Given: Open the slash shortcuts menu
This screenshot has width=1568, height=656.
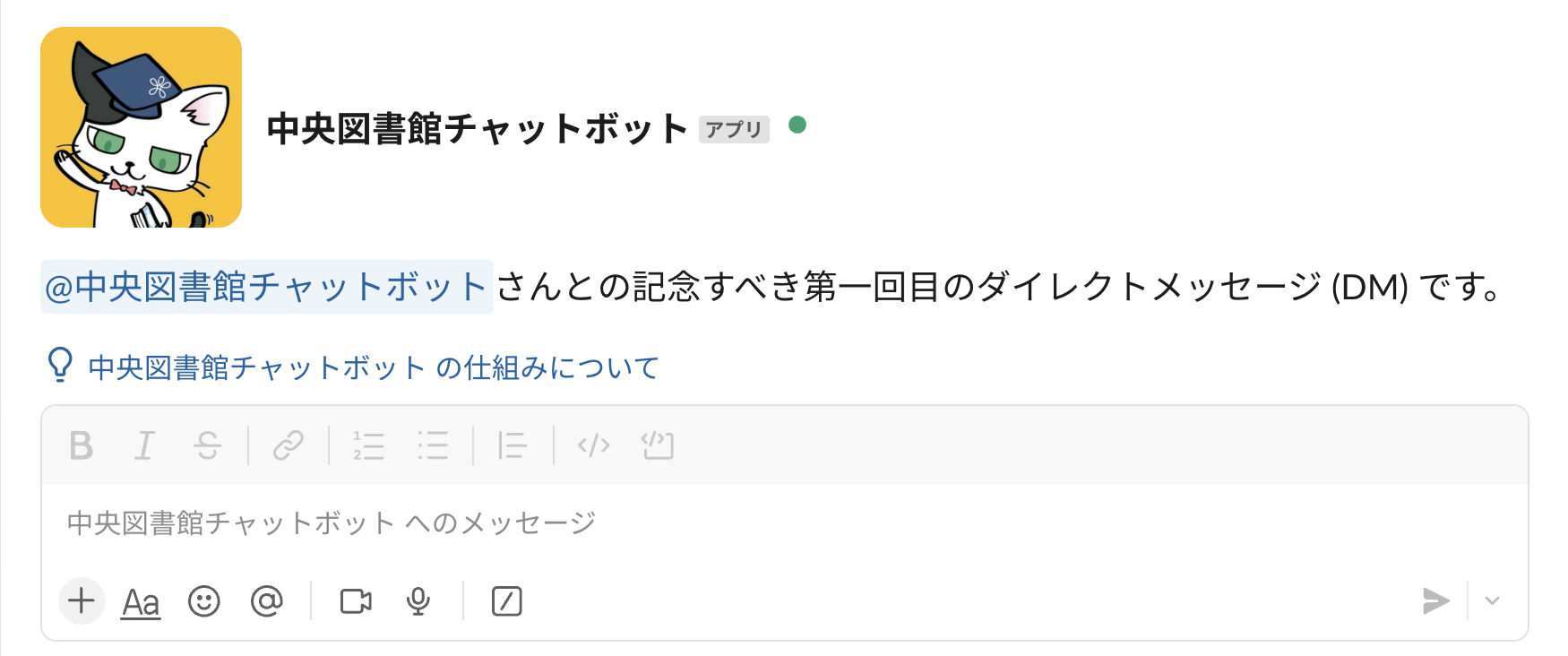Looking at the screenshot, I should pyautogui.click(x=507, y=601).
